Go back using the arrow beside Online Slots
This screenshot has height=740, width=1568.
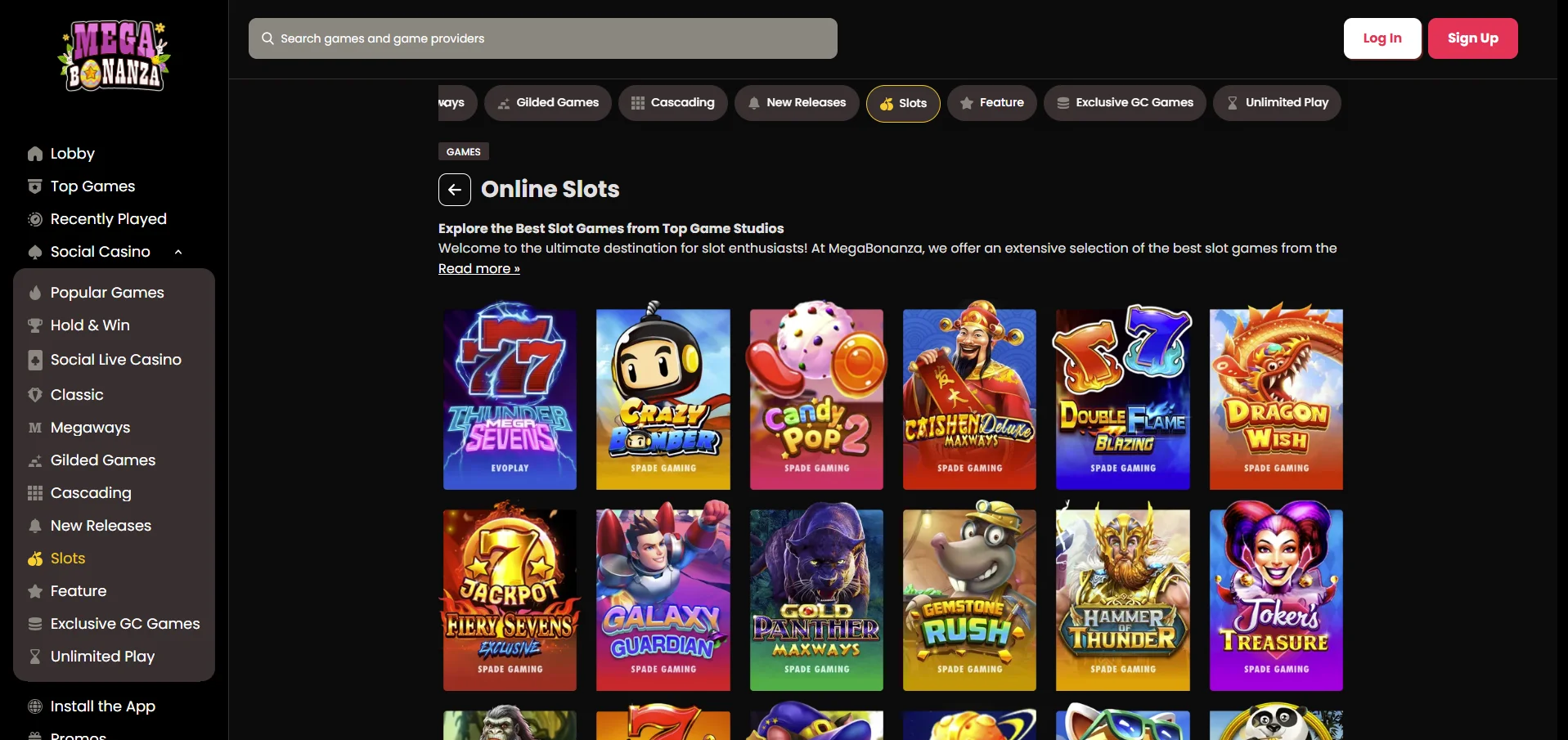click(455, 190)
